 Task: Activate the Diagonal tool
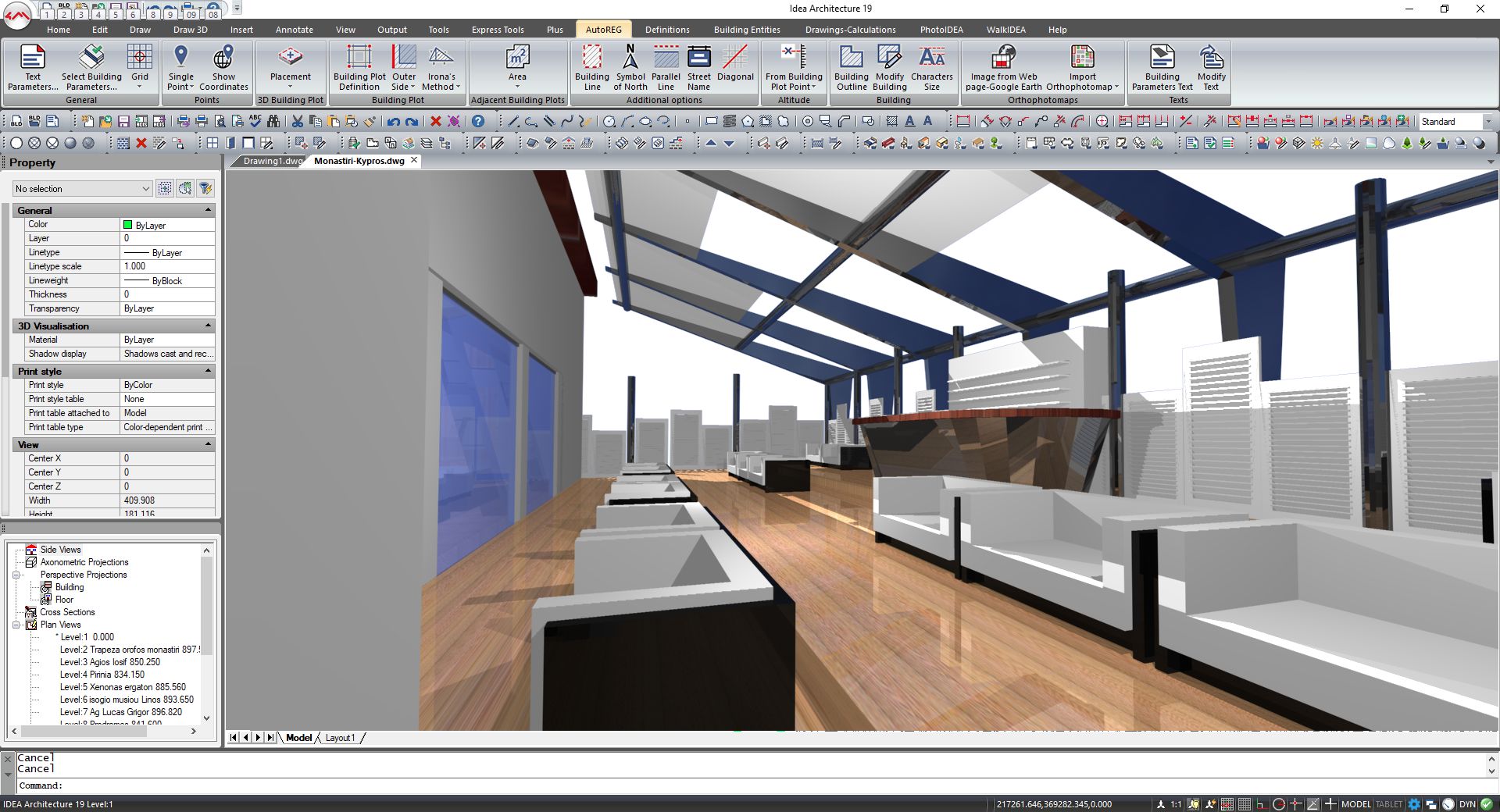734,66
